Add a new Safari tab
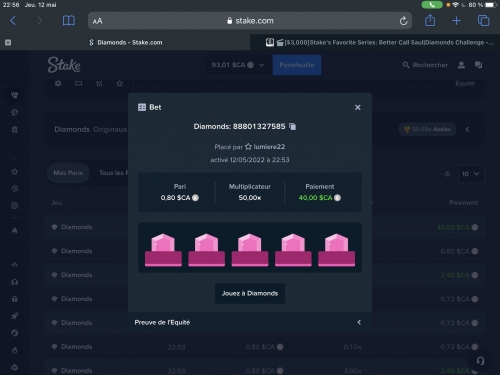The height and width of the screenshot is (375, 500). pos(456,21)
